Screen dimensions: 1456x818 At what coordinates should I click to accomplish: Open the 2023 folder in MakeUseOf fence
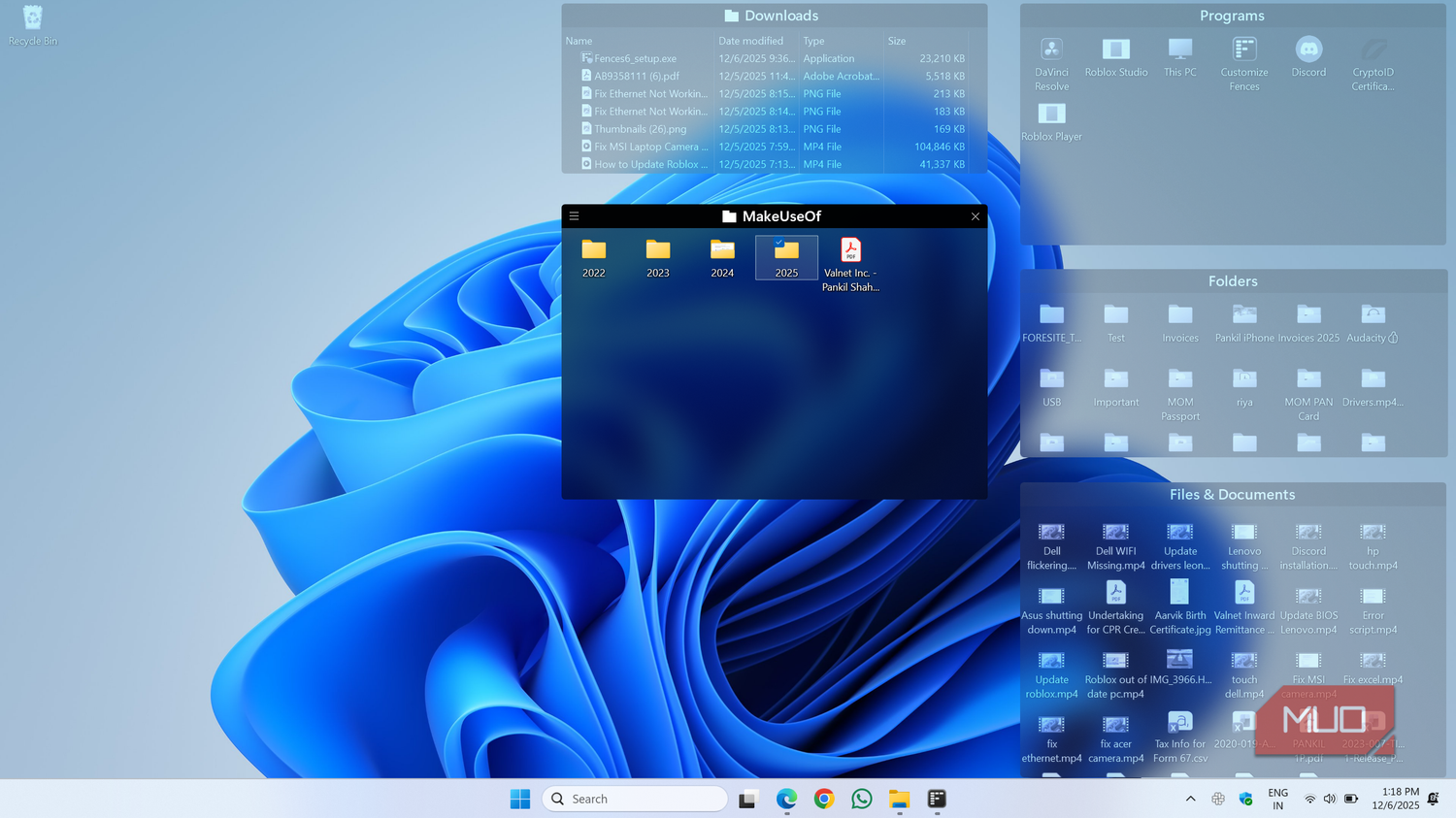pos(658,259)
